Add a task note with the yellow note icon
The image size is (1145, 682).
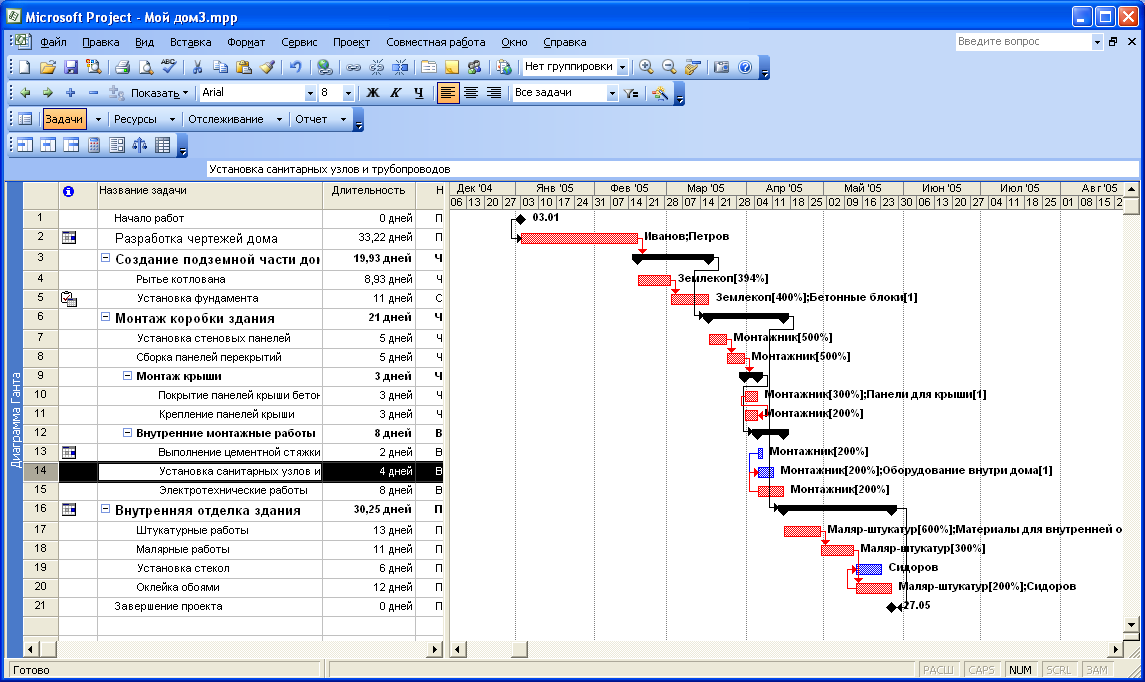coord(452,67)
